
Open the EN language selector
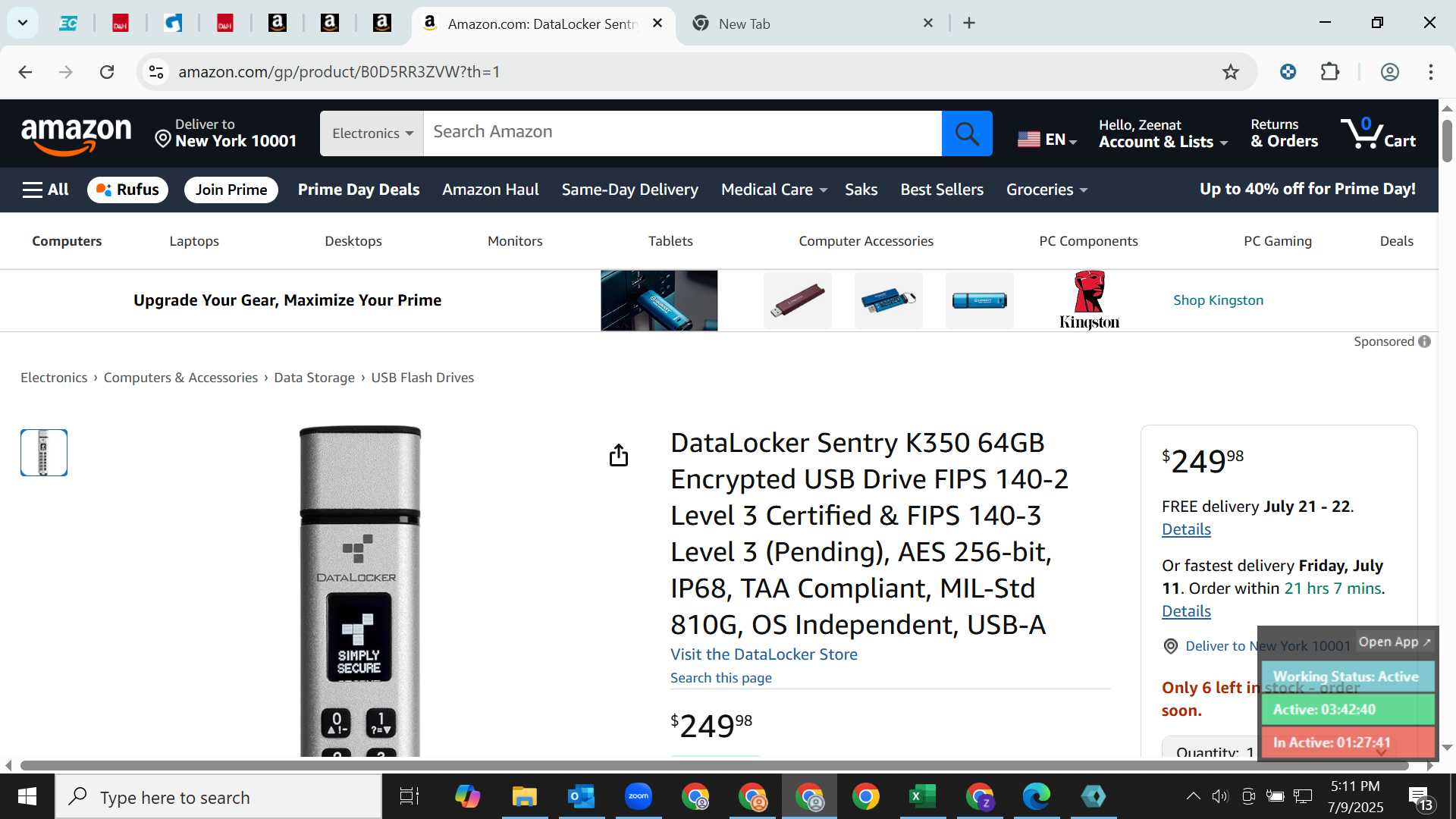tap(1046, 140)
